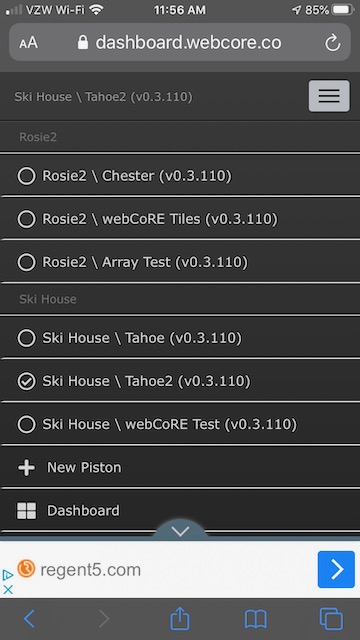Select Ski House \ Tahoe radio button
Screen dimensions: 360x640
pos(27,338)
